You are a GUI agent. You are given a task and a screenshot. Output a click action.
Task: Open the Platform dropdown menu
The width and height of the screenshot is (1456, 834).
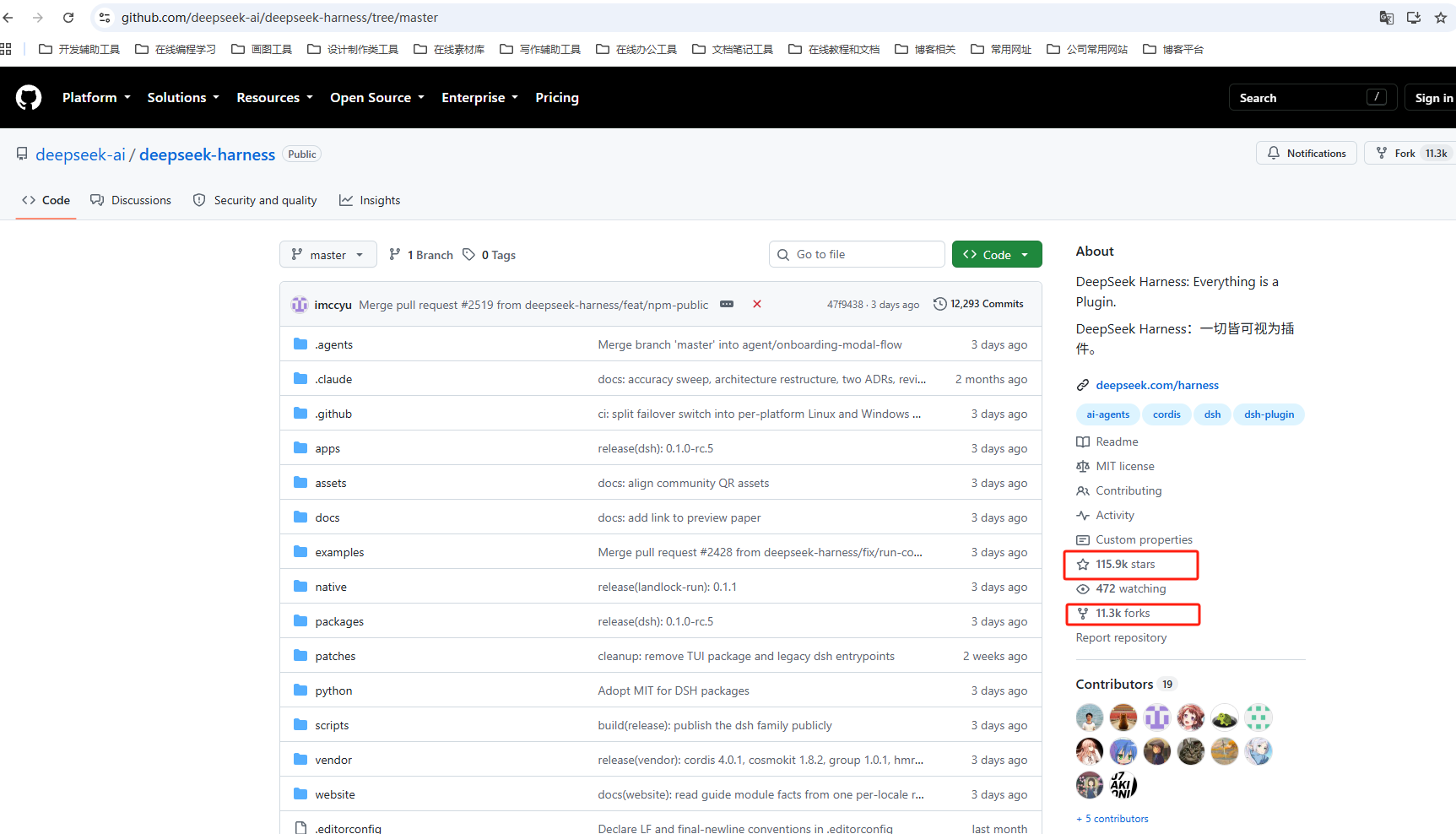[x=96, y=98]
